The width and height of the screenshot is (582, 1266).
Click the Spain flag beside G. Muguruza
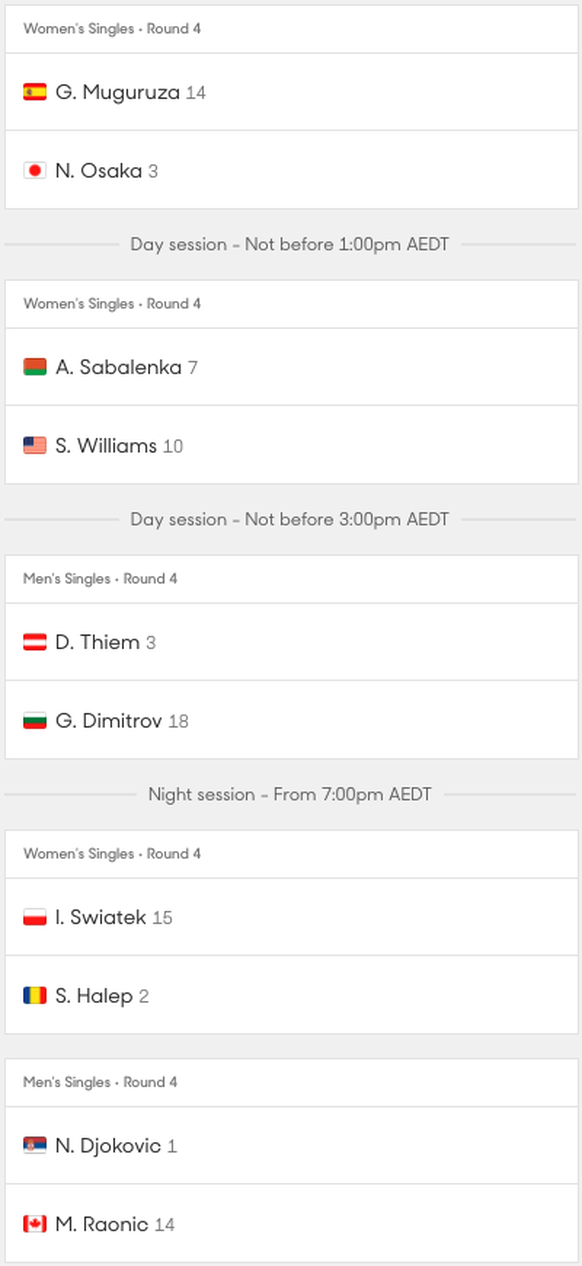35,92
